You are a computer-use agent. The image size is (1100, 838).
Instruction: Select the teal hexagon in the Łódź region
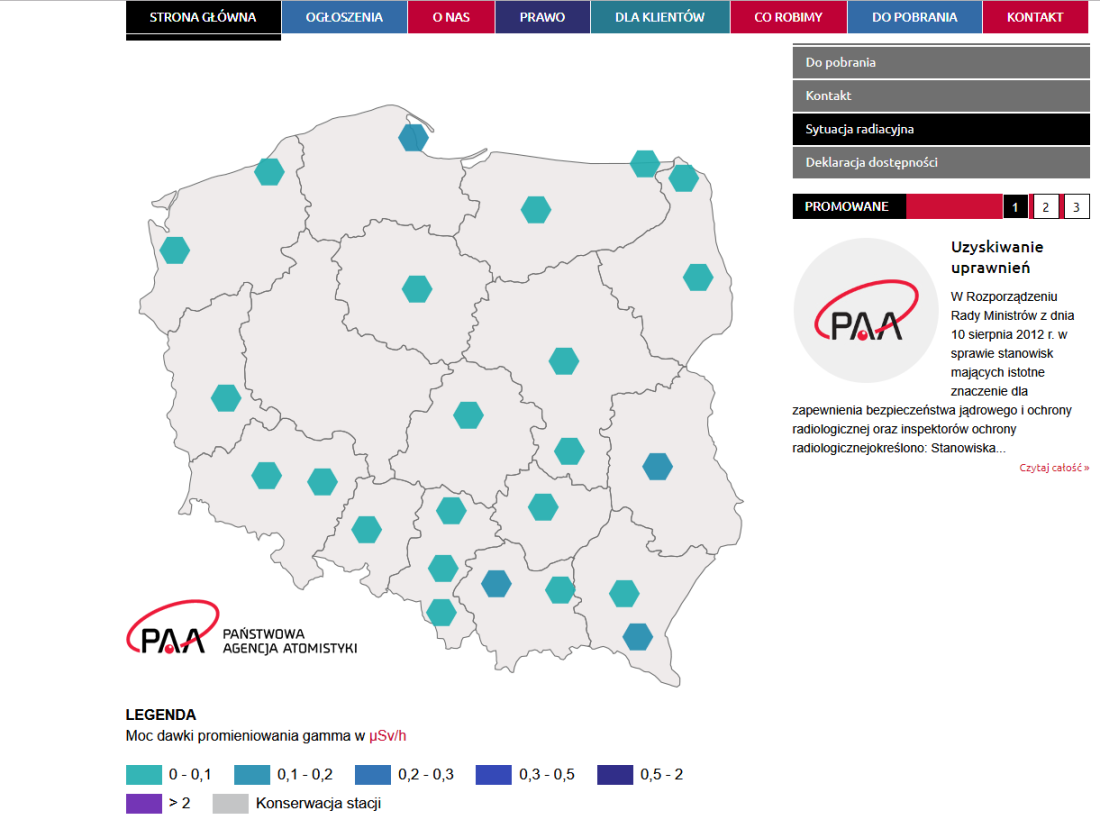[x=469, y=415]
